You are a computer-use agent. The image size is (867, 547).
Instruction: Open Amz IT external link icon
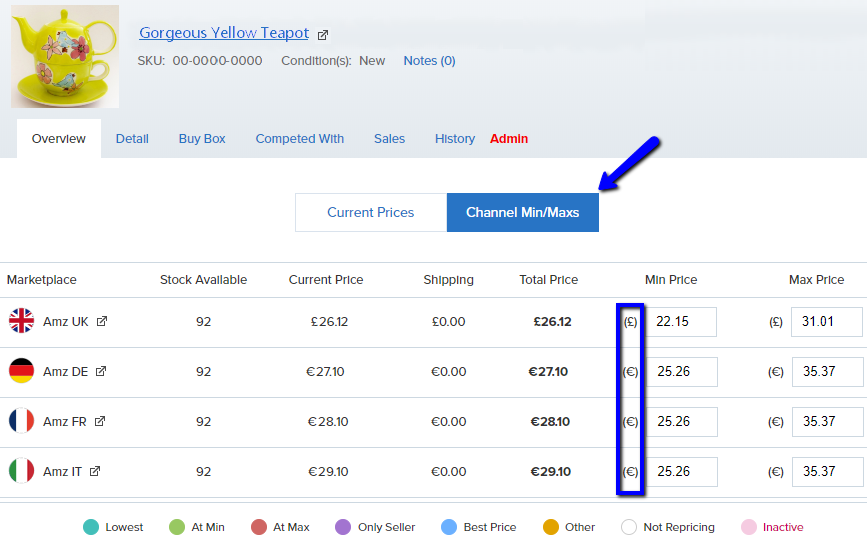click(95, 472)
